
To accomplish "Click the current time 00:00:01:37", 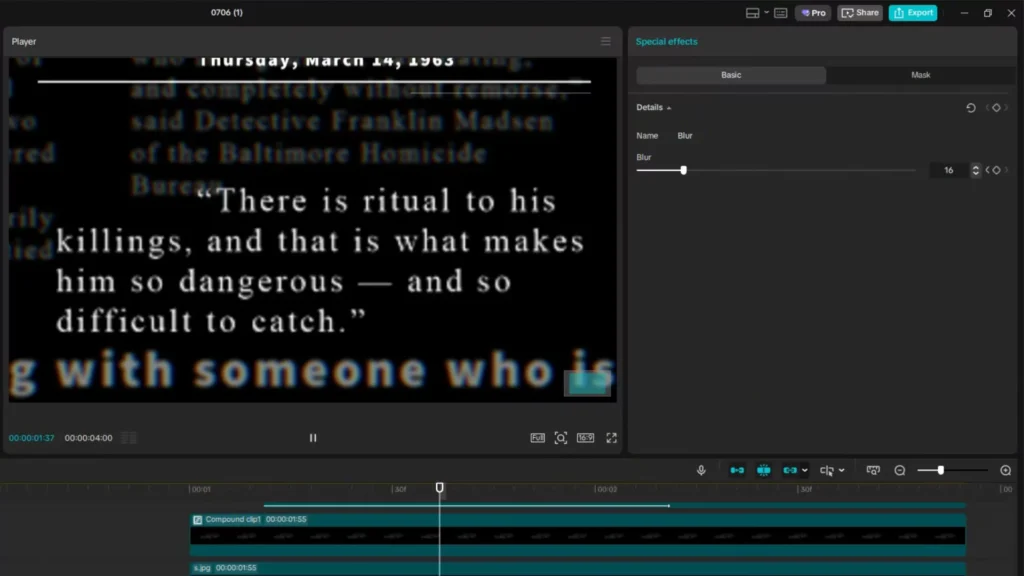I will click(x=31, y=438).
